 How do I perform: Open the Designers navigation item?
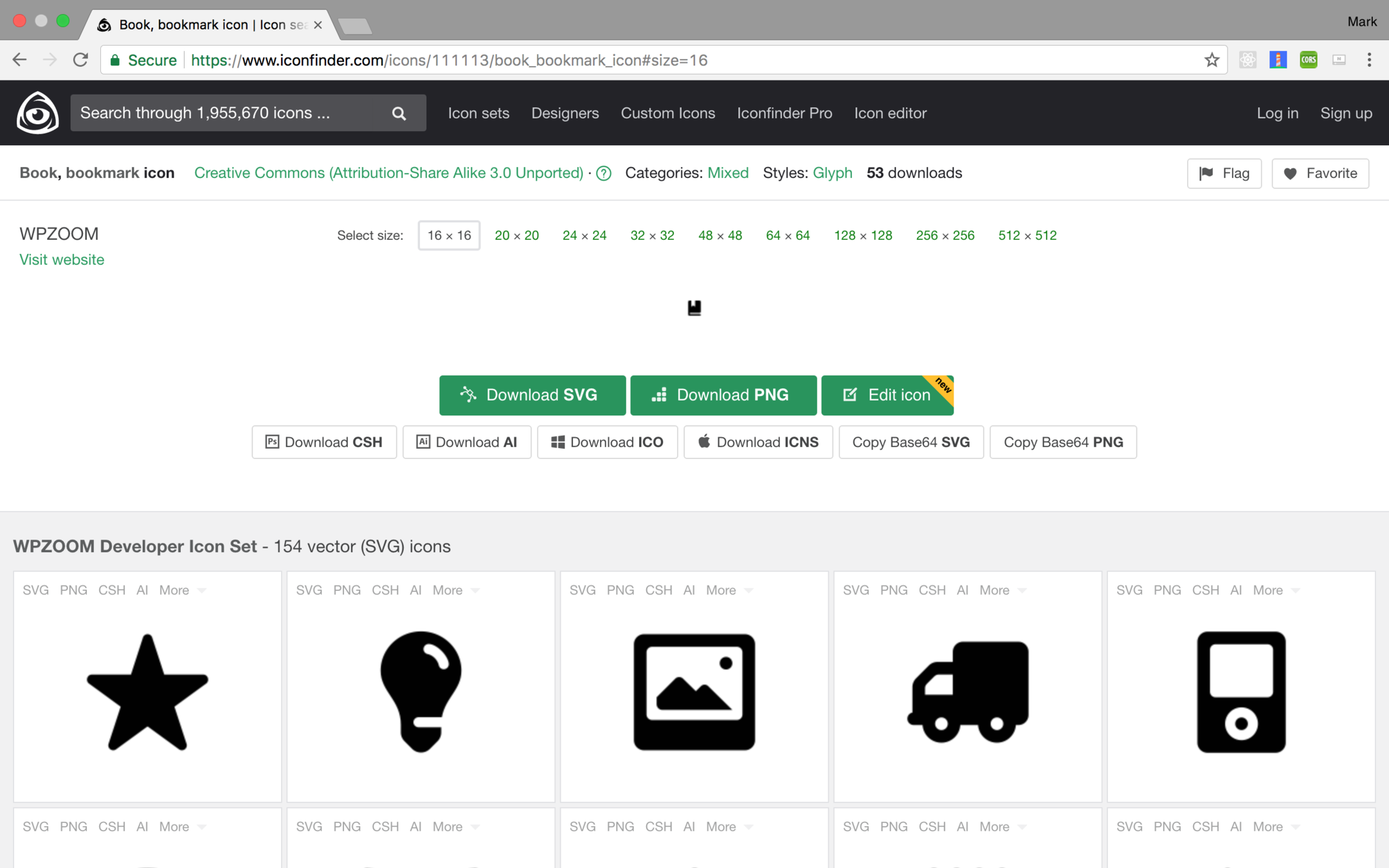pos(565,113)
